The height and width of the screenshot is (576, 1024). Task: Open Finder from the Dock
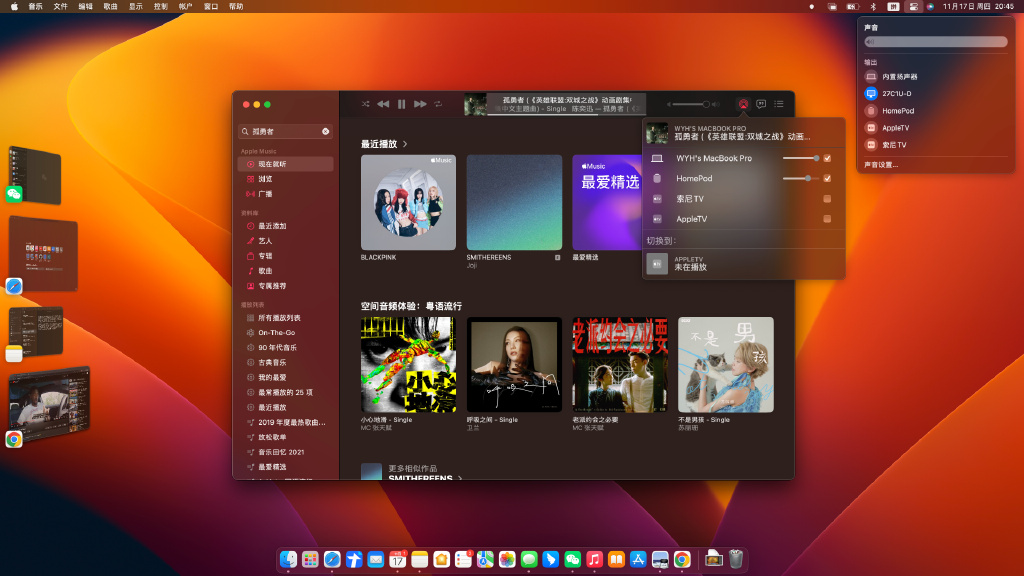pyautogui.click(x=288, y=559)
